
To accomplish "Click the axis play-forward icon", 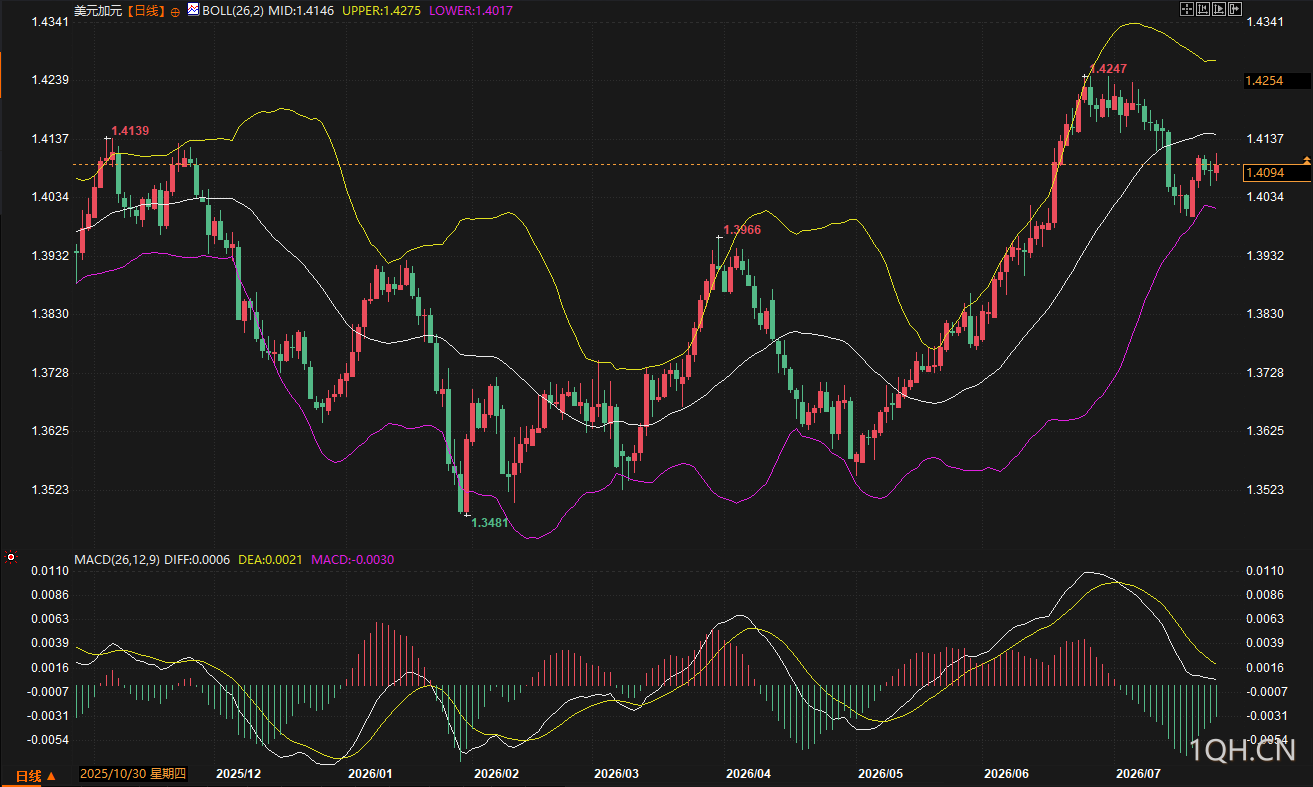I will [x=1219, y=9].
